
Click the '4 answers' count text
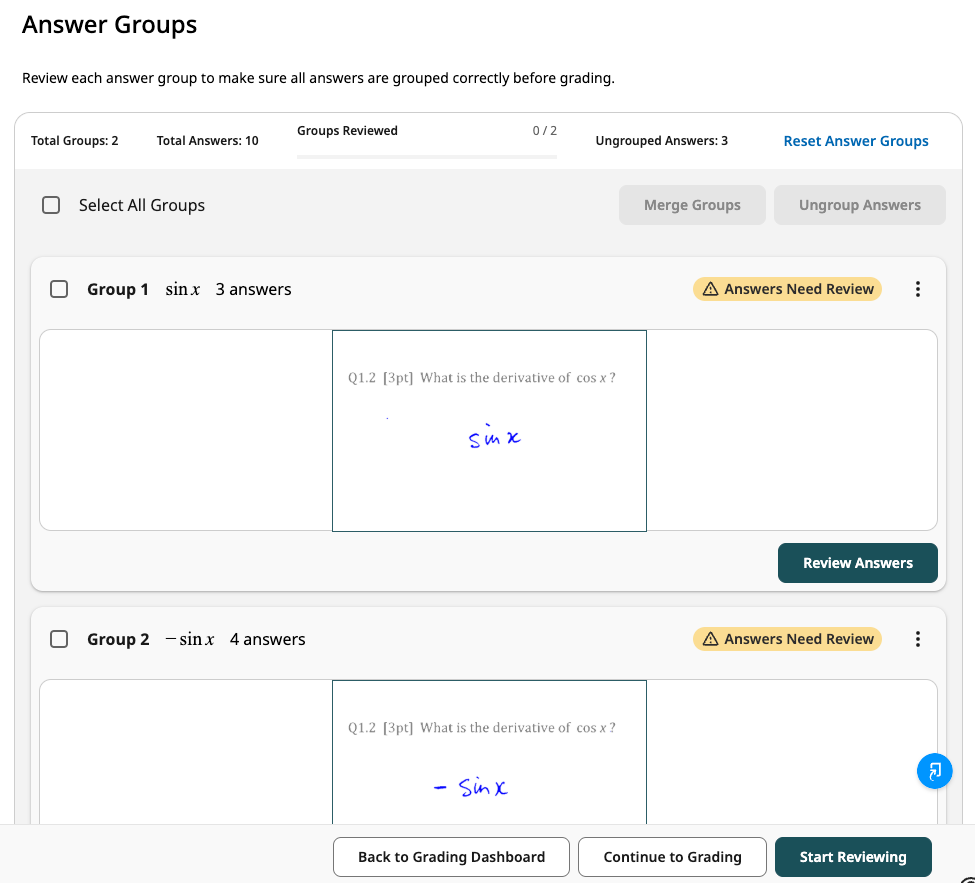267,639
